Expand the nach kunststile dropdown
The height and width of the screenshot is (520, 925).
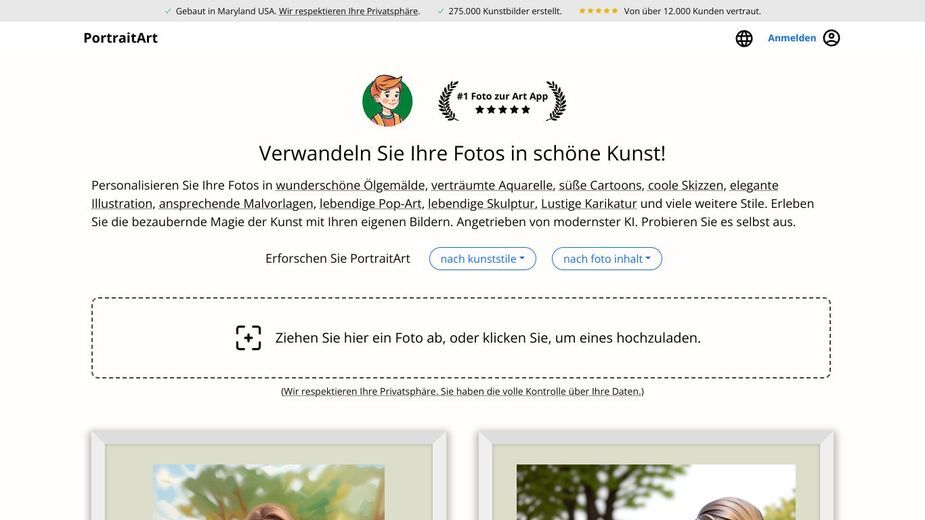483,259
